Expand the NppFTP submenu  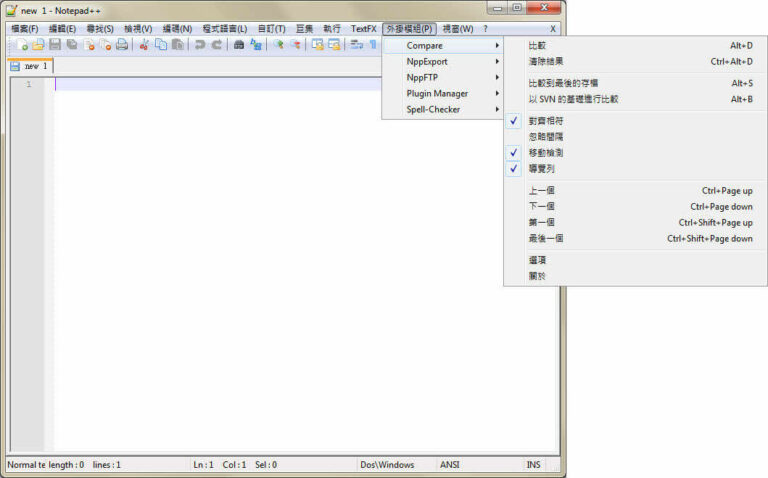click(x=443, y=77)
